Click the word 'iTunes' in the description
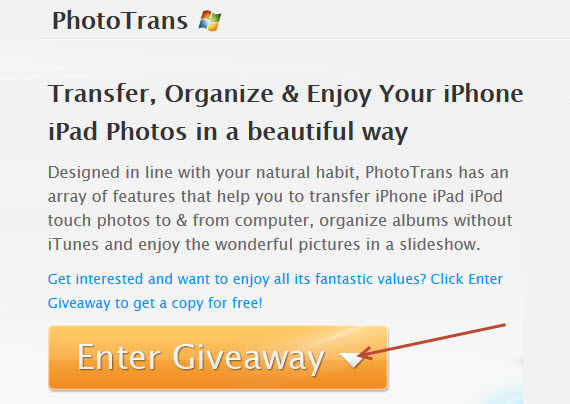 (73, 244)
